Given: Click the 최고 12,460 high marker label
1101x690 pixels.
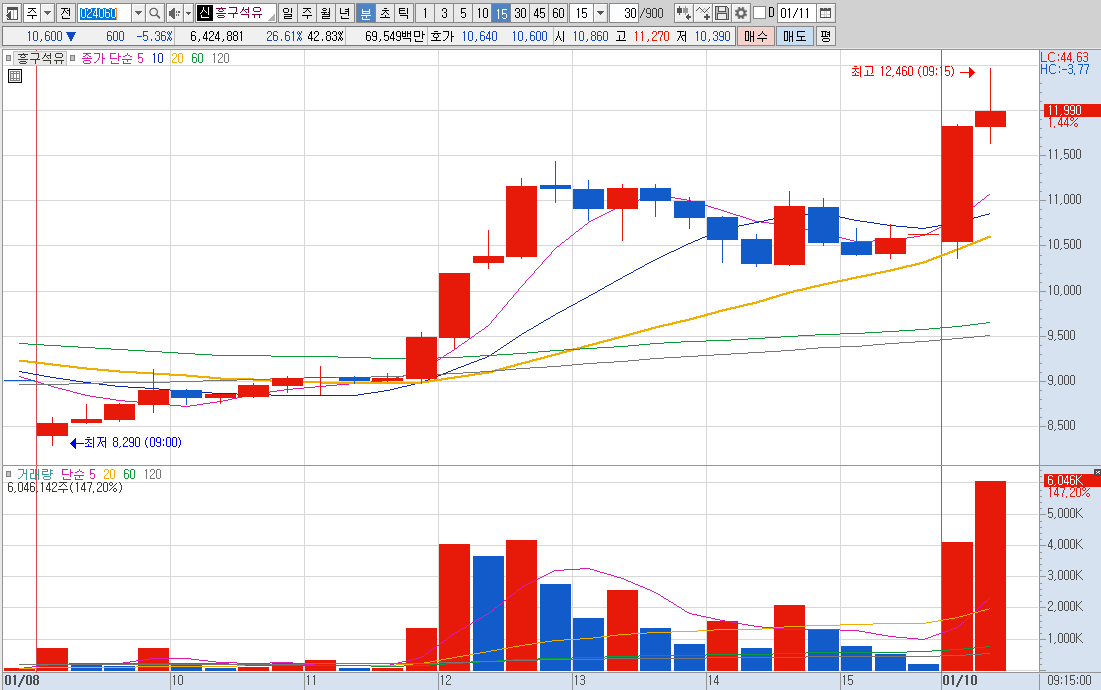Looking at the screenshot, I should pos(902,72).
